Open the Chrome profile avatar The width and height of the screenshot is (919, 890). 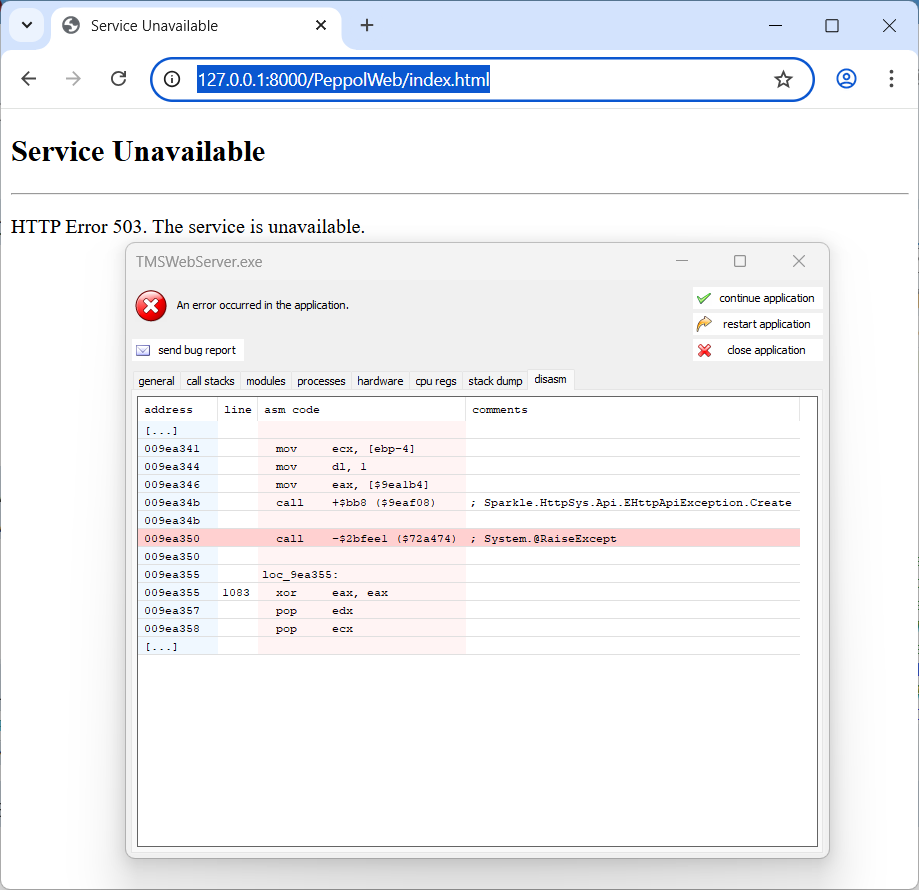[846, 79]
